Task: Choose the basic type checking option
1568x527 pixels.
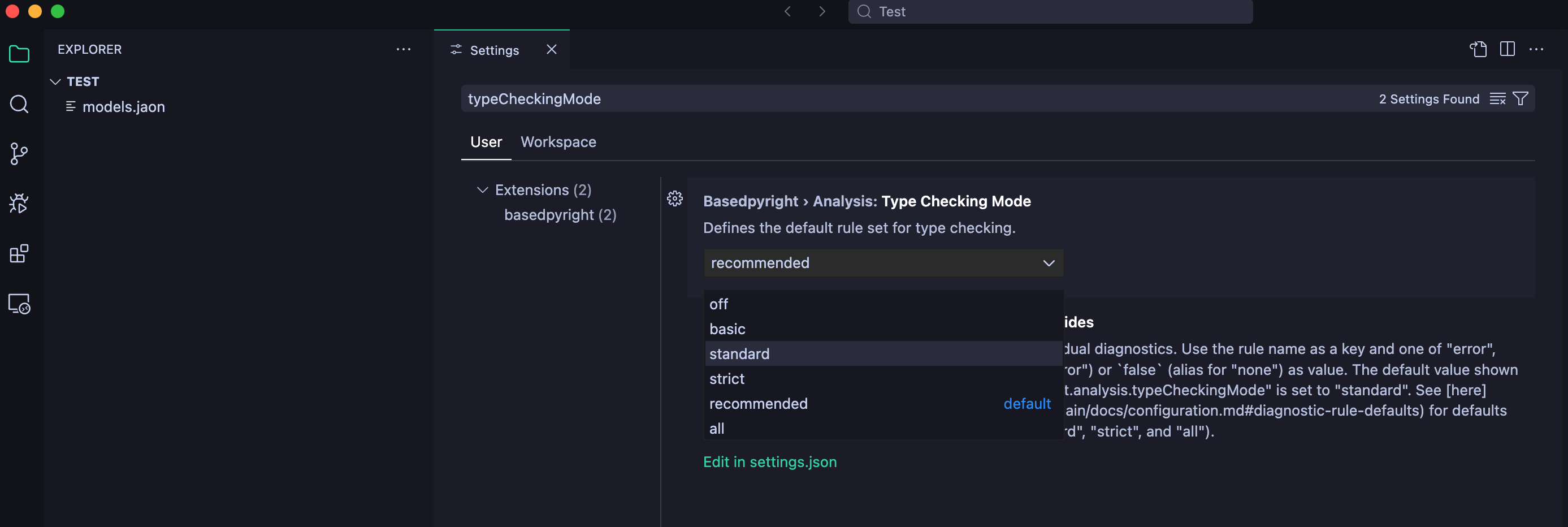Action: [x=727, y=329]
